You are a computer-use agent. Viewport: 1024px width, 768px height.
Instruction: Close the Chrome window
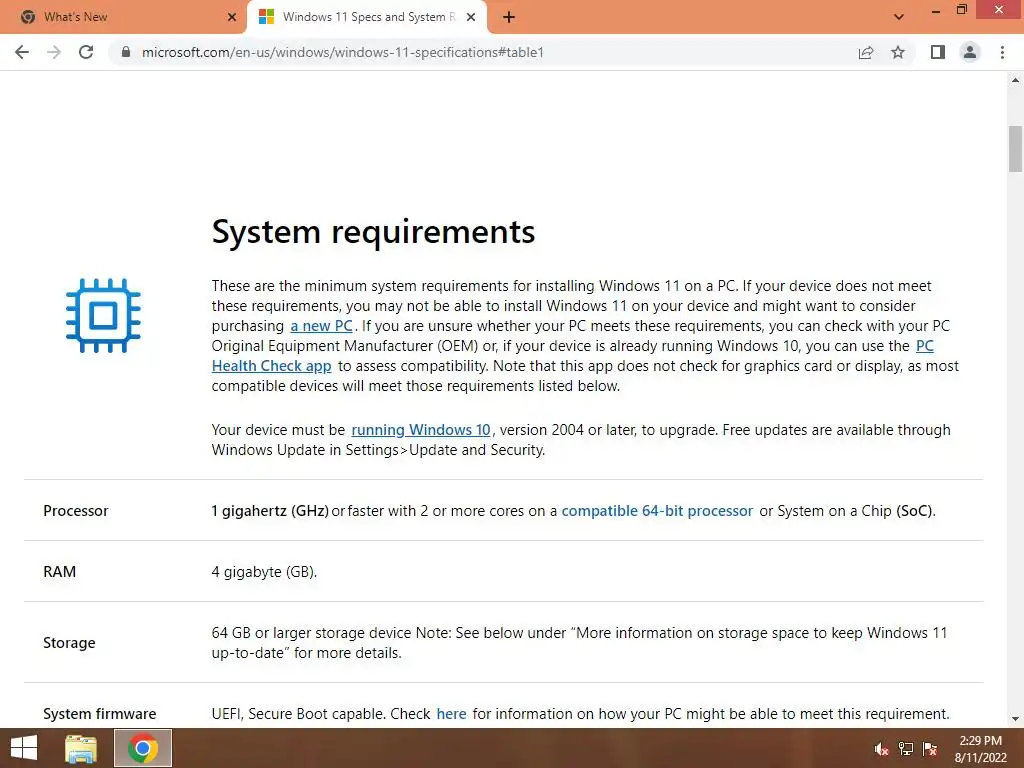999,10
